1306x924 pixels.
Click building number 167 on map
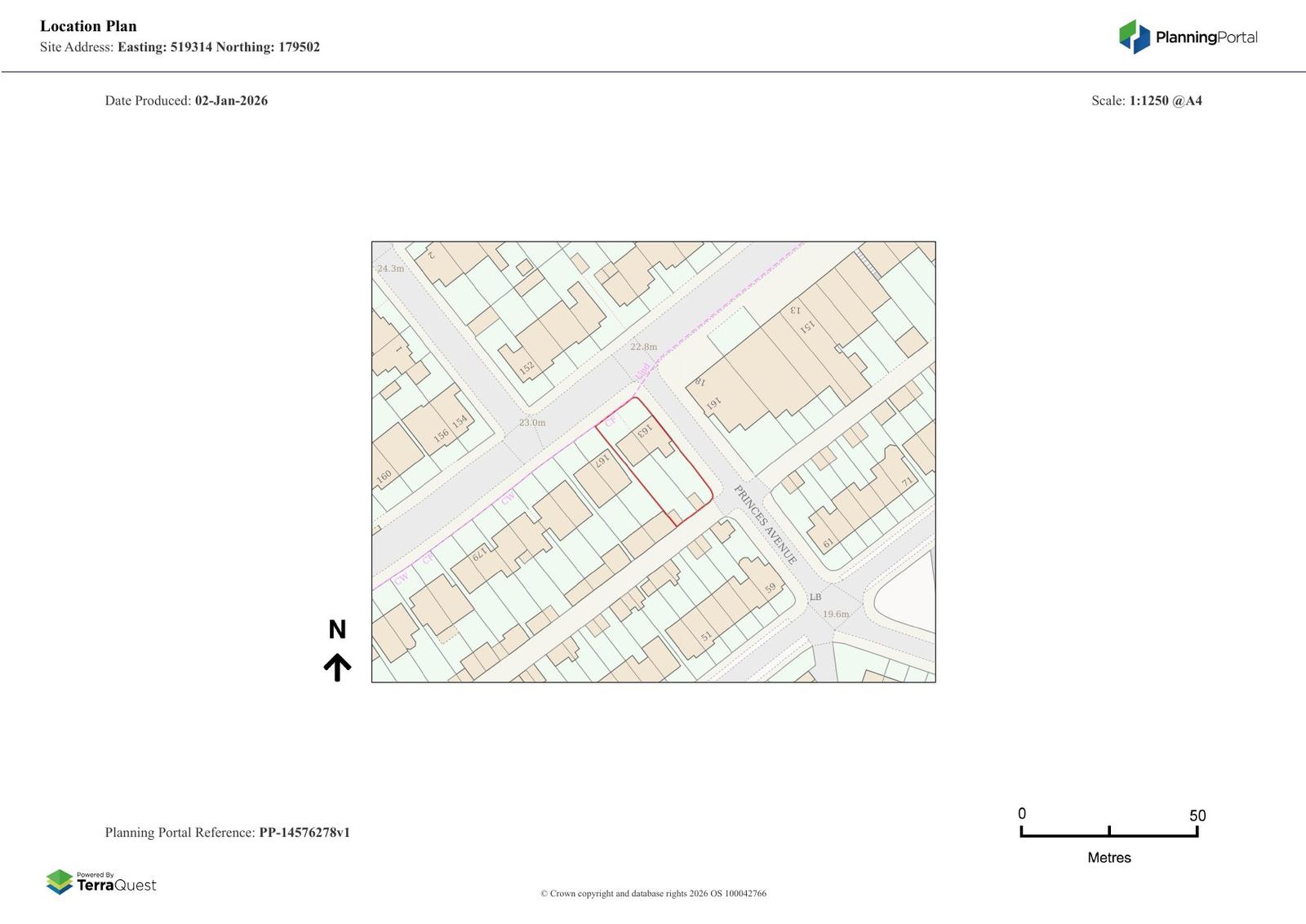602,461
